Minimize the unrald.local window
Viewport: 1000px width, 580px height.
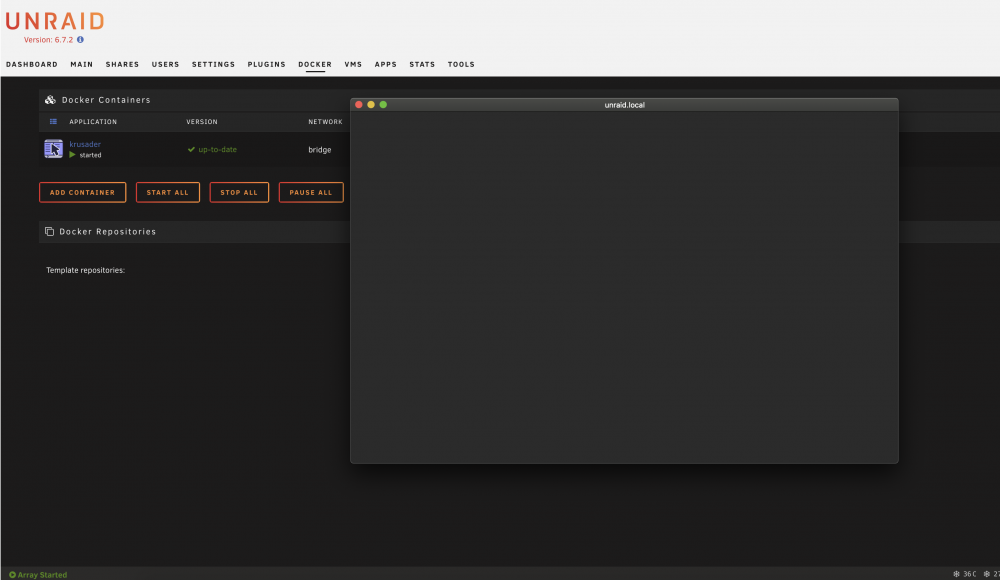tap(371, 105)
